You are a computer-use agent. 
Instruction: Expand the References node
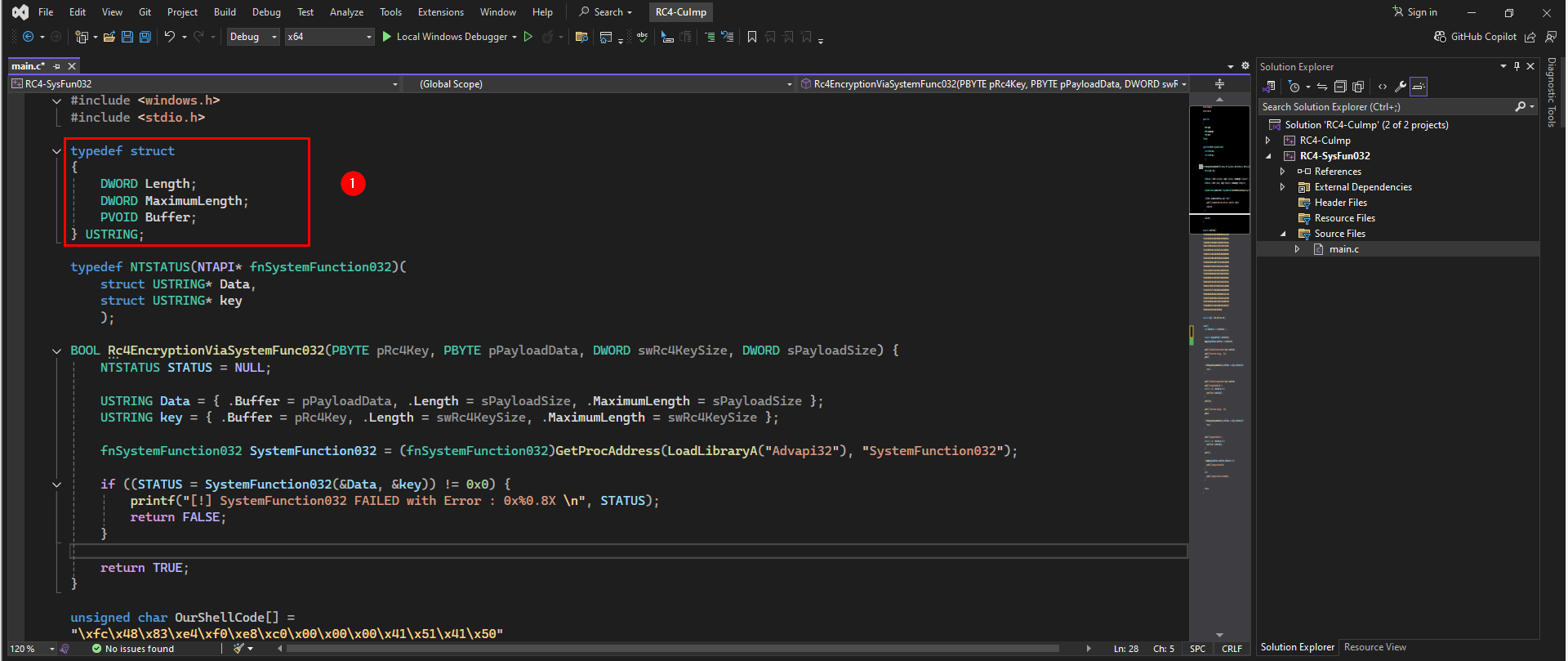tap(1283, 172)
